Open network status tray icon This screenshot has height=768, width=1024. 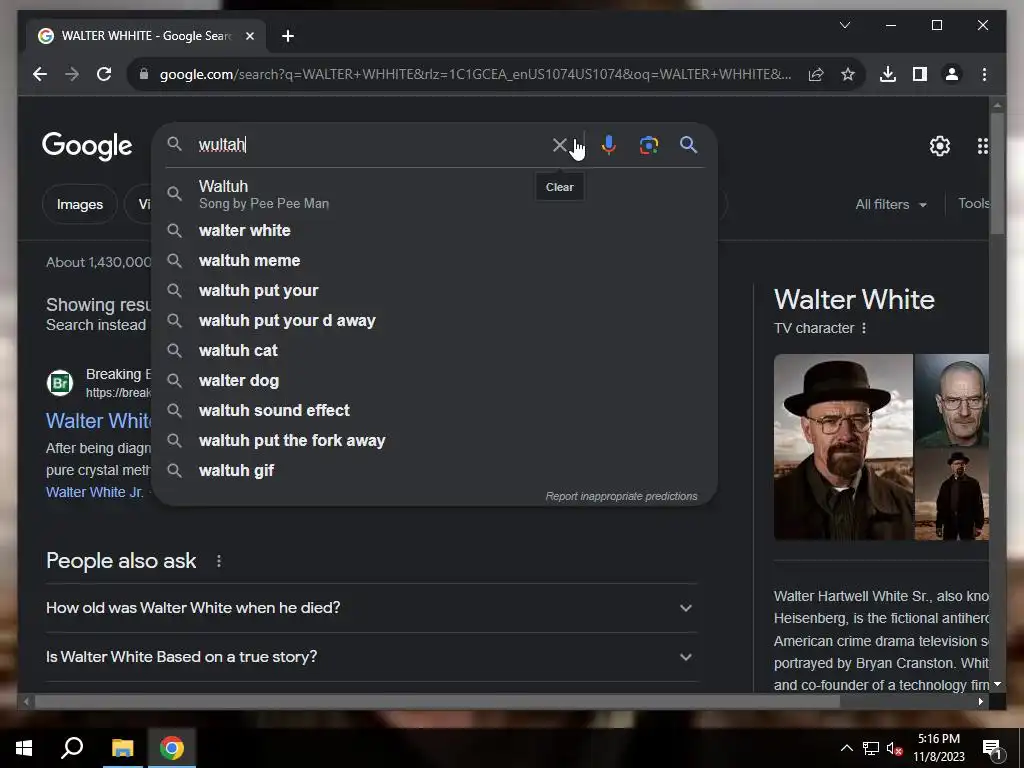pyautogui.click(x=871, y=748)
